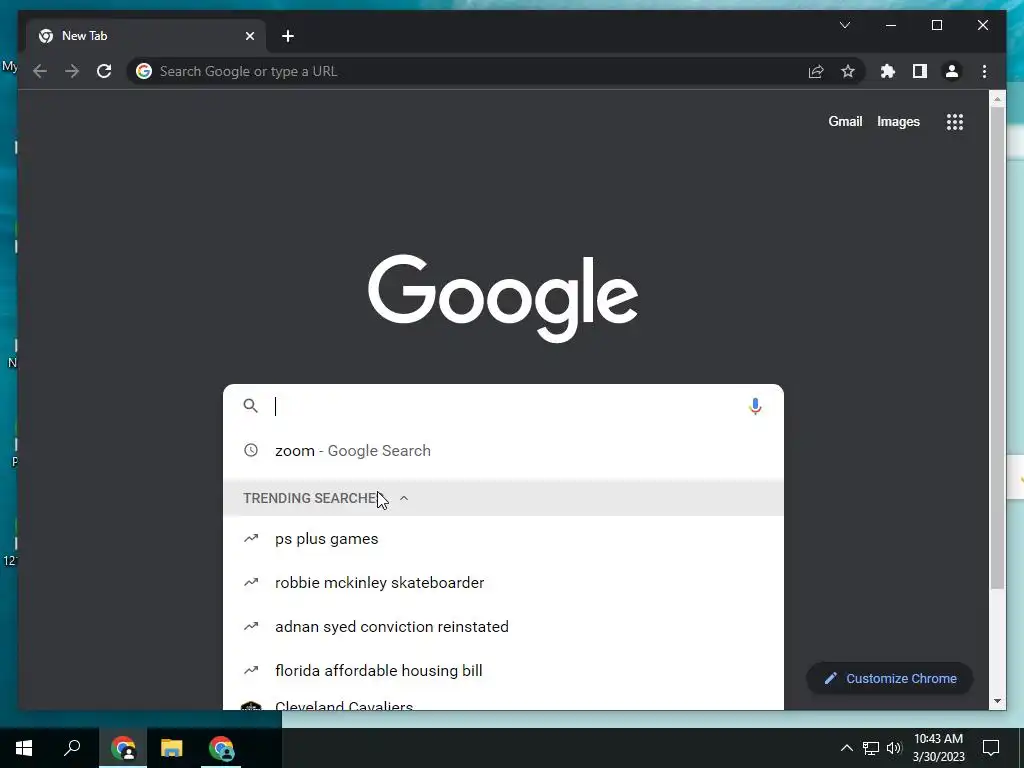Image resolution: width=1024 pixels, height=768 pixels.
Task: Click the page vertical scrollbar thumb
Action: (x=997, y=348)
